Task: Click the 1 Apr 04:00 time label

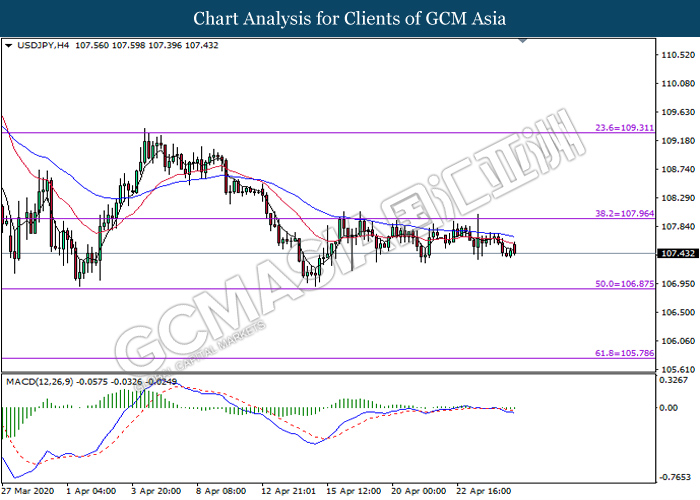Action: 91,491
